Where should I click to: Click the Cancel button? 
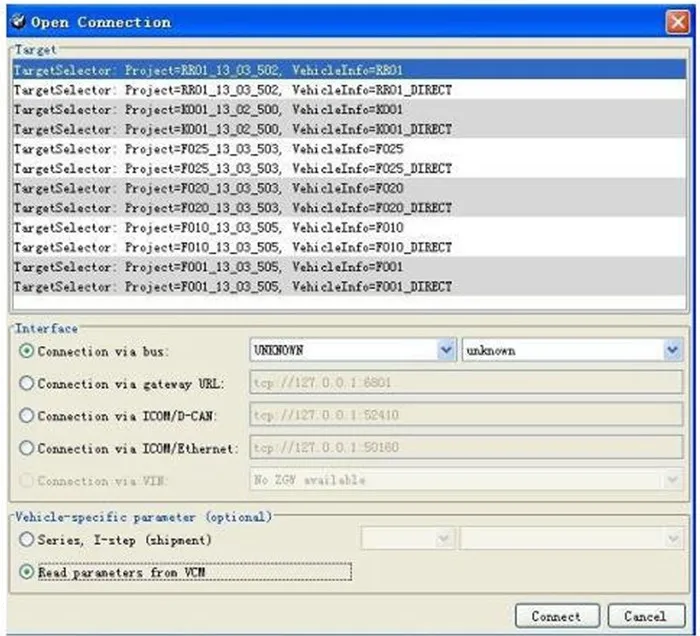click(646, 616)
